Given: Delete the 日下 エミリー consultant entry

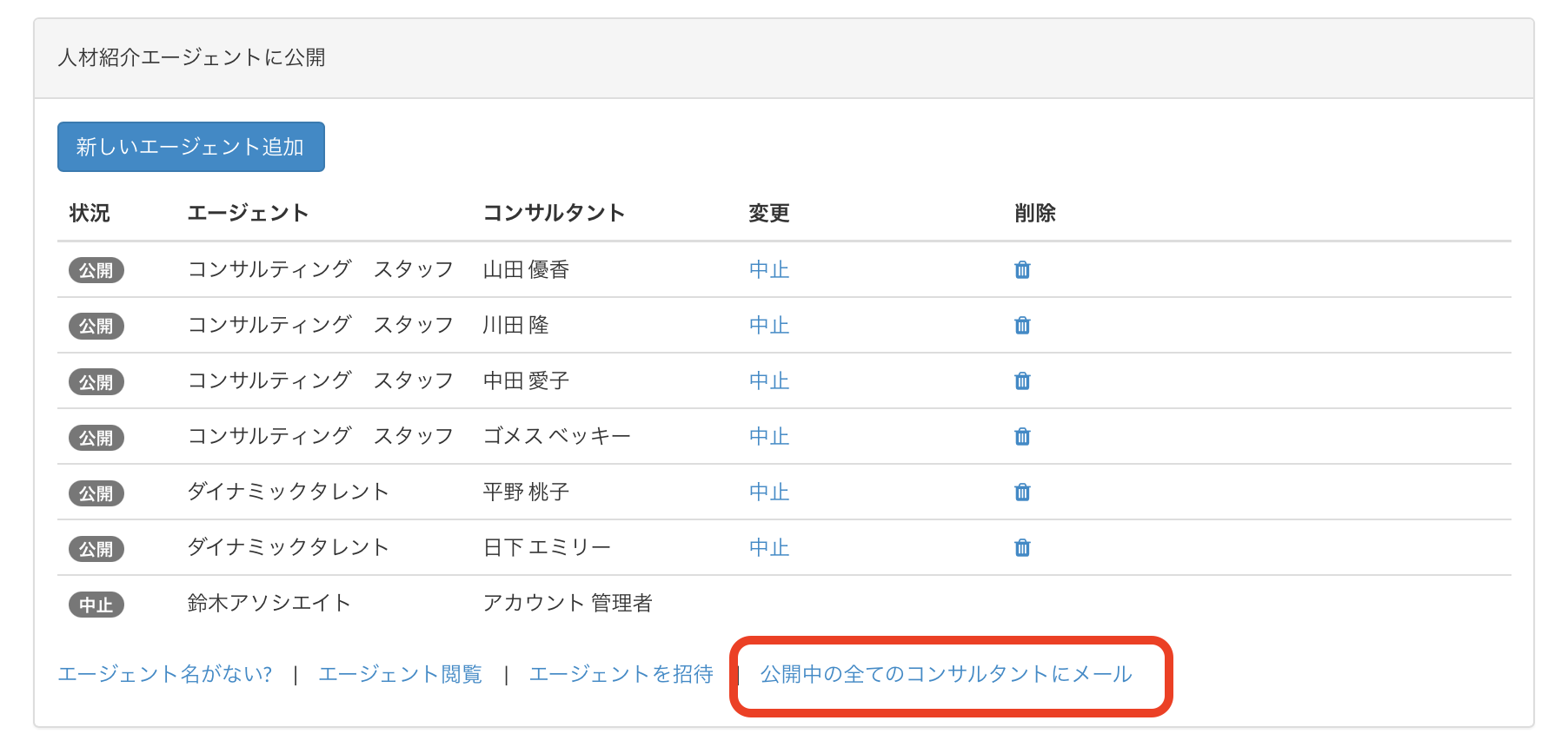Looking at the screenshot, I should [1022, 548].
